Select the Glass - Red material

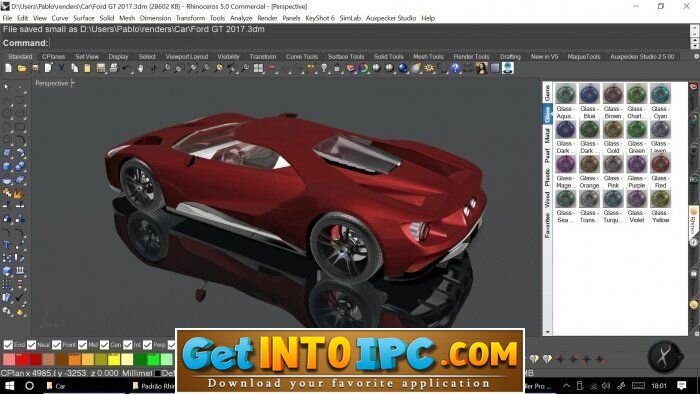tap(660, 171)
